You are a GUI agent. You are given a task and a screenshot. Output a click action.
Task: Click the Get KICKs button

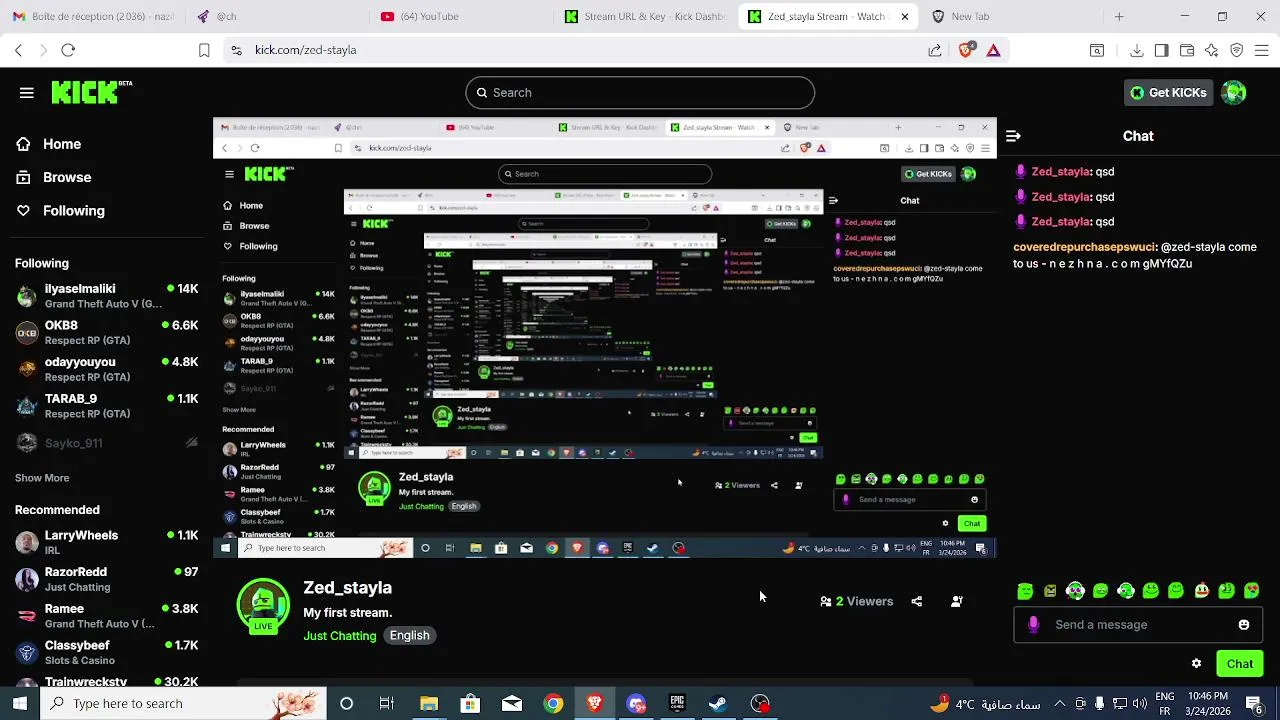(x=1168, y=93)
